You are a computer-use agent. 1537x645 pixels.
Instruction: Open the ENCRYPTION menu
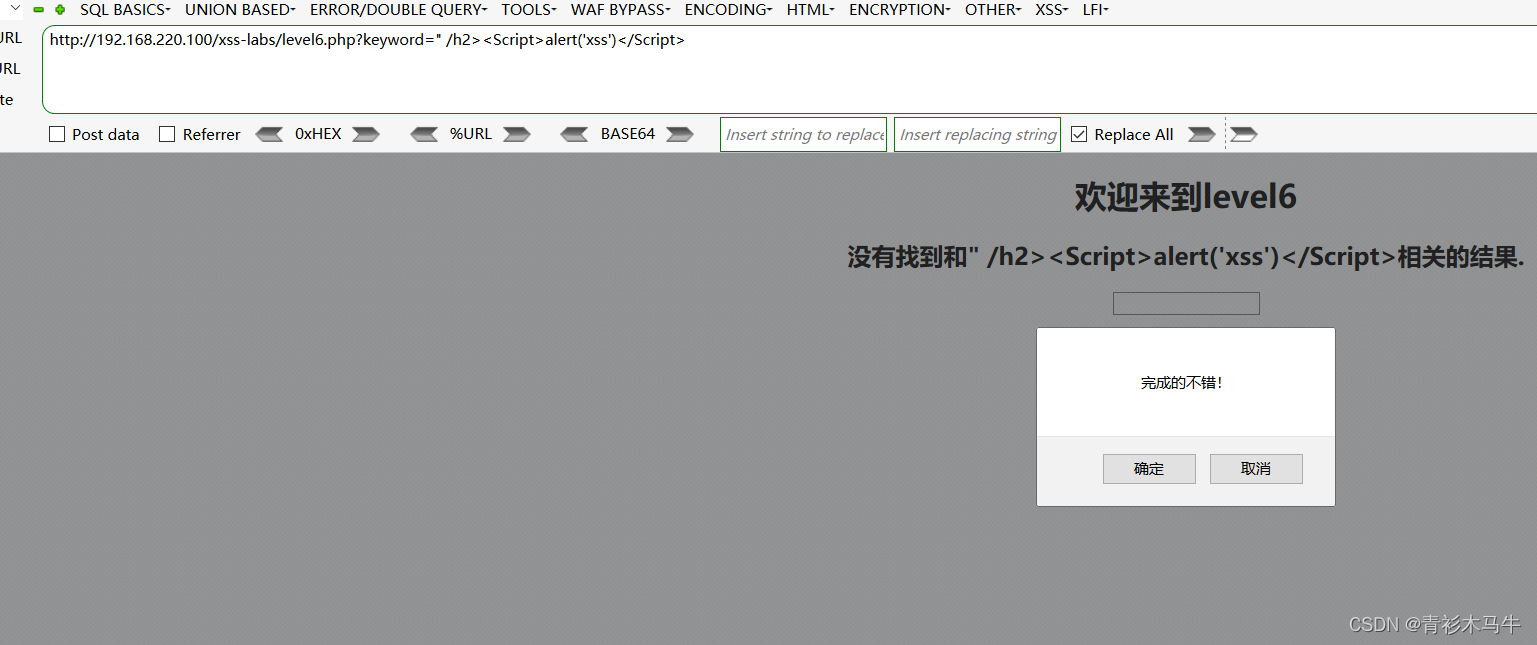[x=899, y=10]
